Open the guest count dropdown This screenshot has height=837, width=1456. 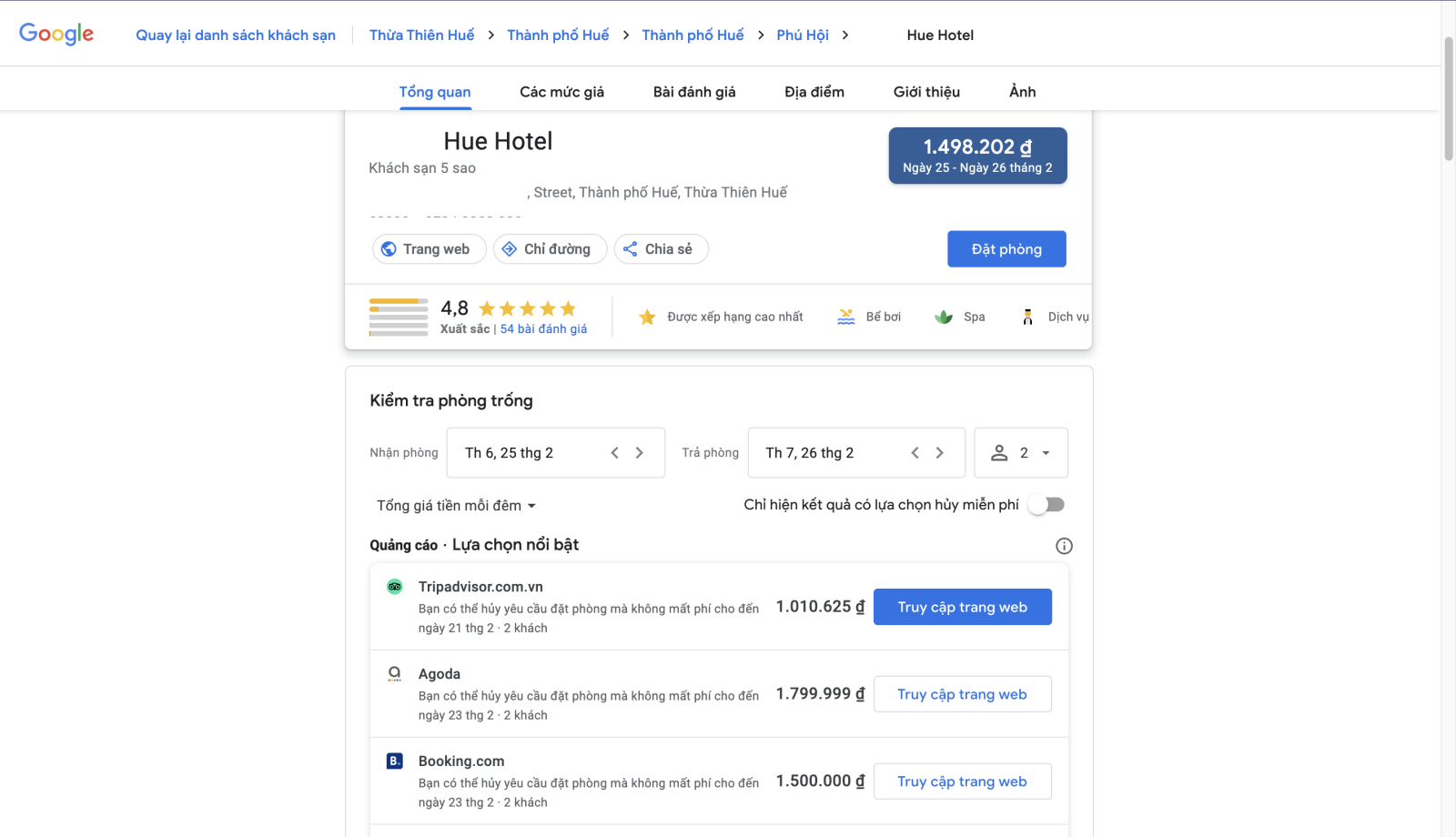[1021, 453]
